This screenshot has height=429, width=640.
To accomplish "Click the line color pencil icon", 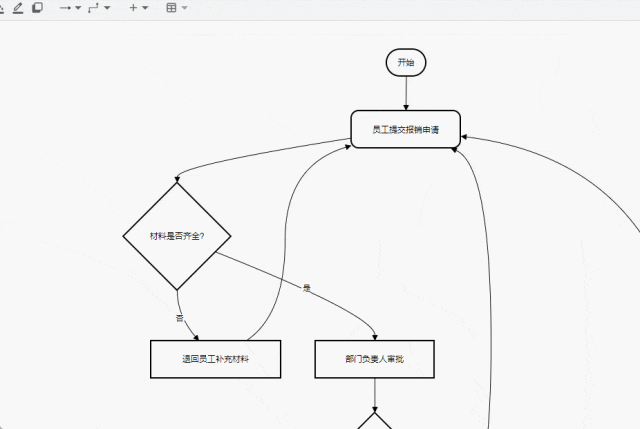I will 18,8.
